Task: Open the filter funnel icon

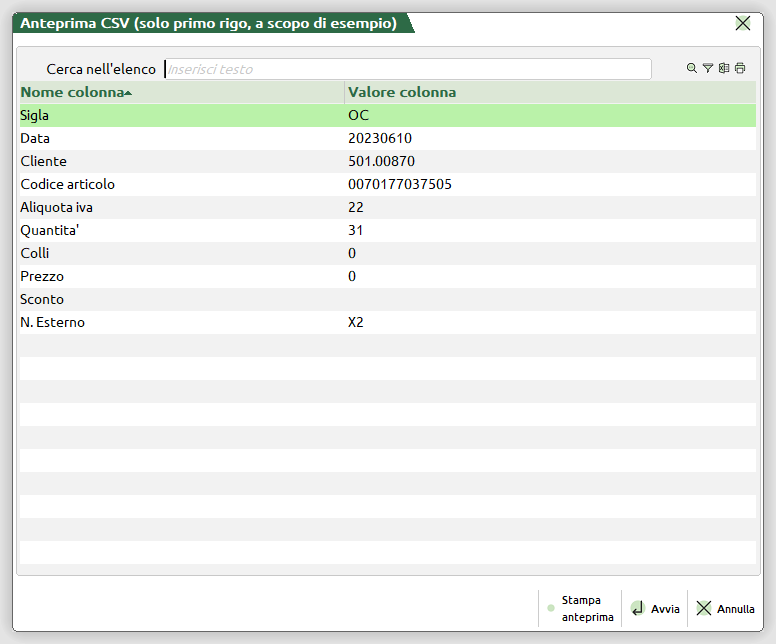Action: click(x=707, y=69)
